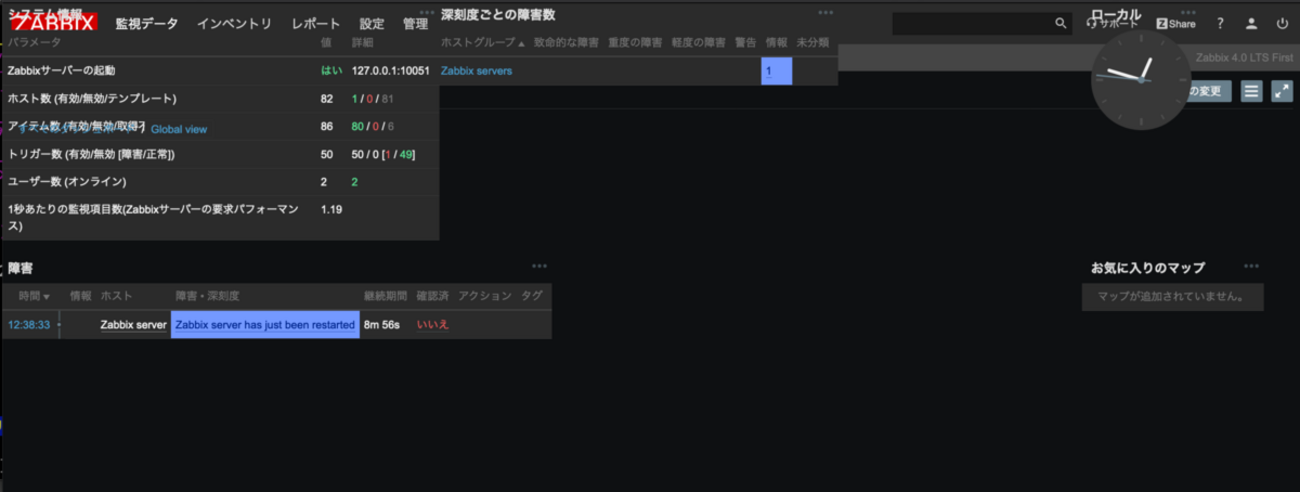
Task: Click the analog clock face
Action: (1140, 79)
